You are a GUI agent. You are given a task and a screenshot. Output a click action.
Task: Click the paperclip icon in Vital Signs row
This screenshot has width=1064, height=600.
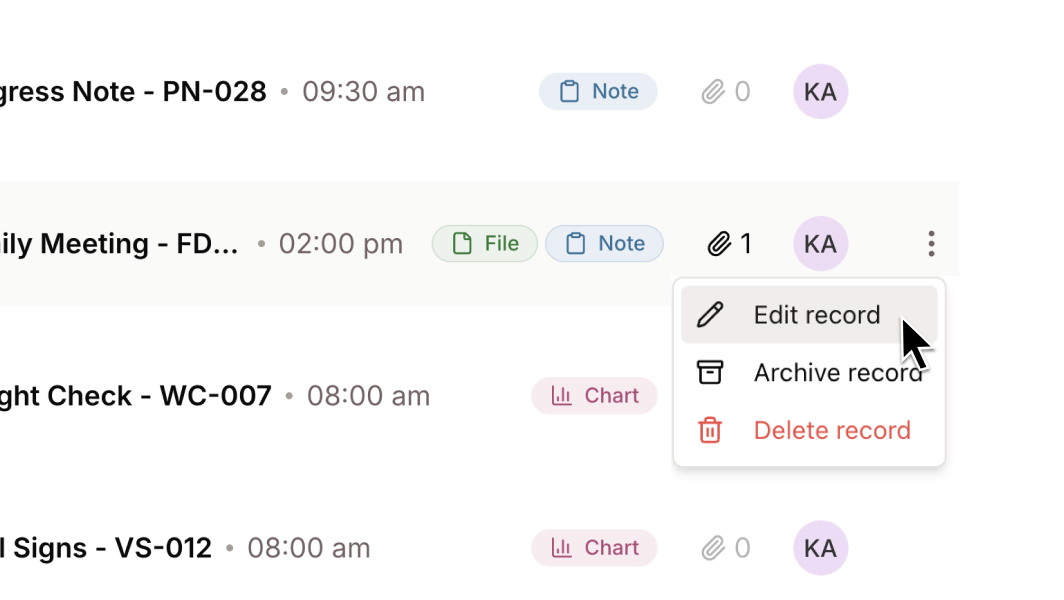[713, 548]
